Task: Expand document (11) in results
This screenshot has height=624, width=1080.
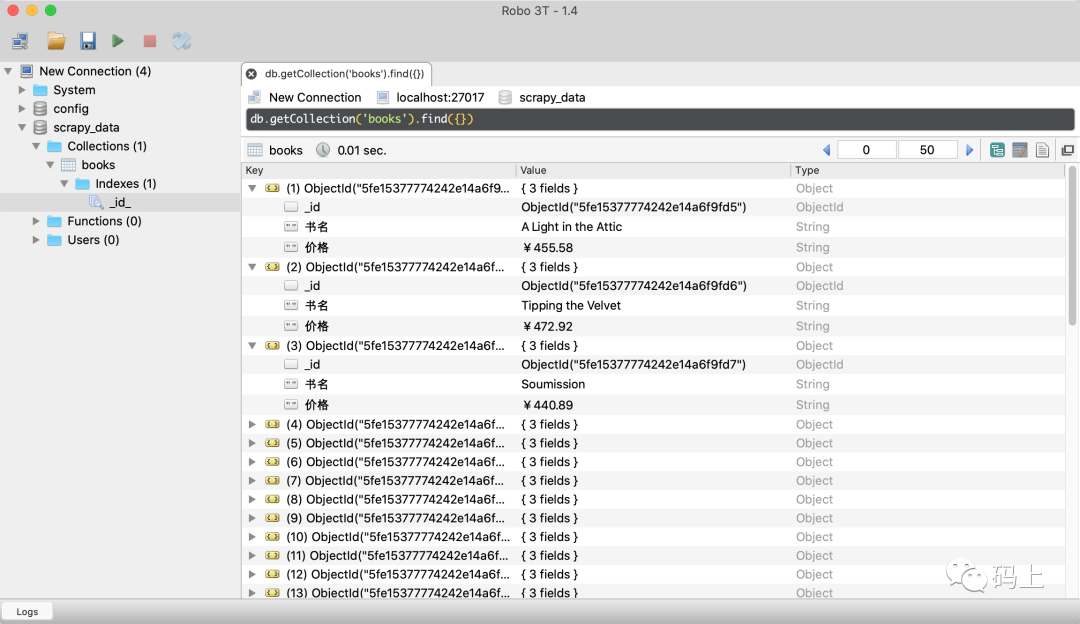Action: pyautogui.click(x=252, y=555)
